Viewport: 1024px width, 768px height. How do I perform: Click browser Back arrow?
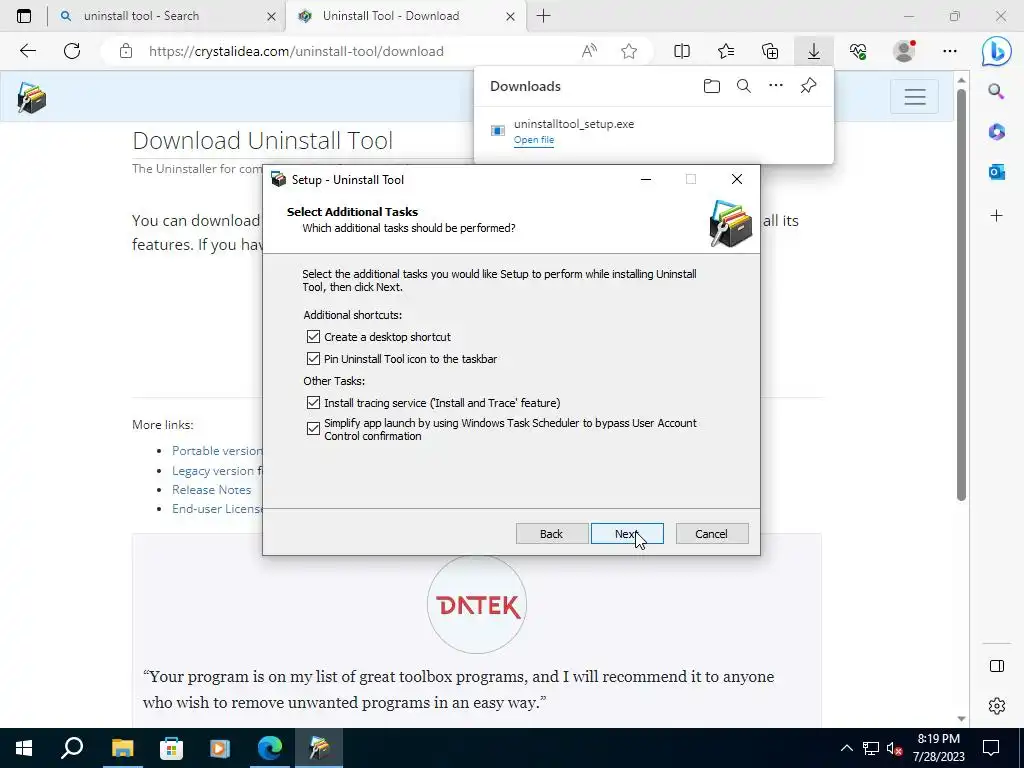[x=27, y=51]
